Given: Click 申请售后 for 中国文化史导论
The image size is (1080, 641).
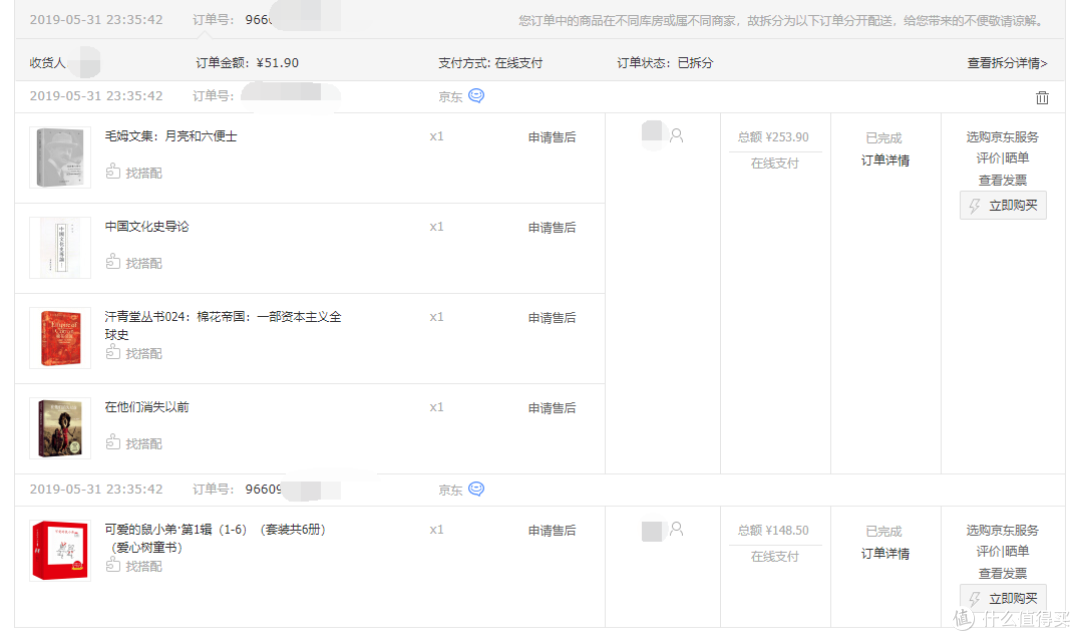Looking at the screenshot, I should [552, 227].
